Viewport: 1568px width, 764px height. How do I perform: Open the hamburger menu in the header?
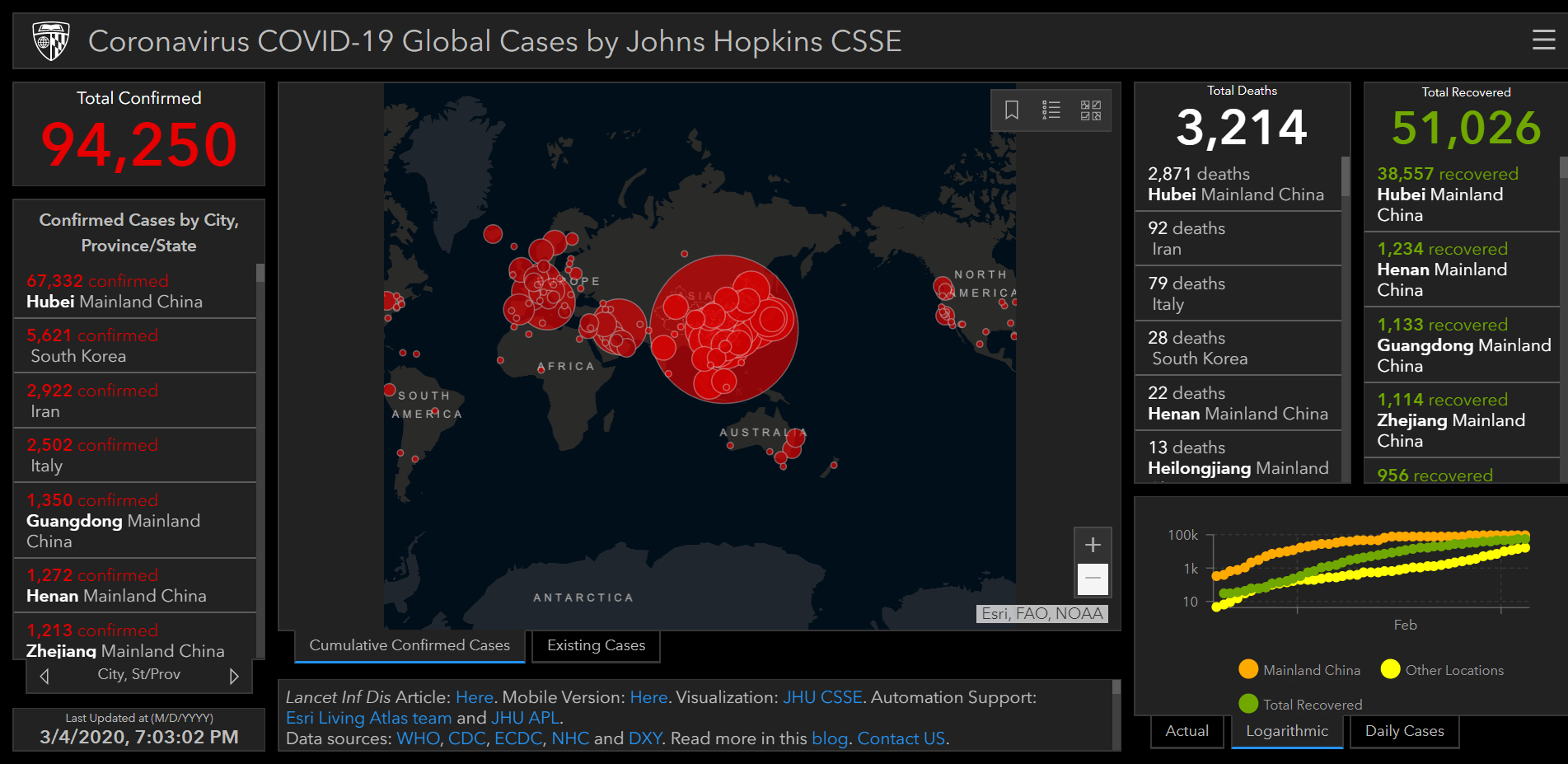1543,40
